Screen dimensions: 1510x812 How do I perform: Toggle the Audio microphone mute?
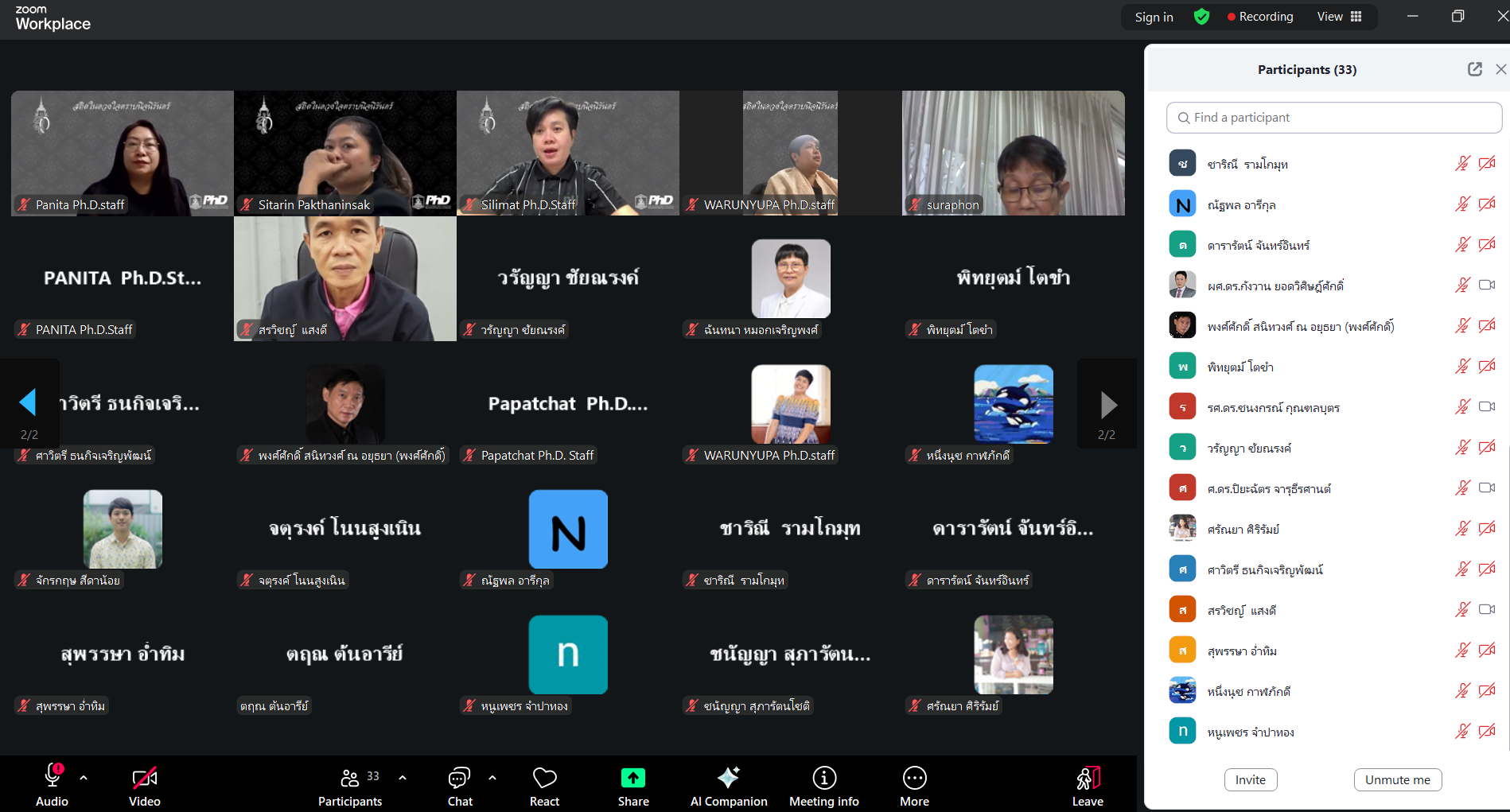[x=53, y=776]
